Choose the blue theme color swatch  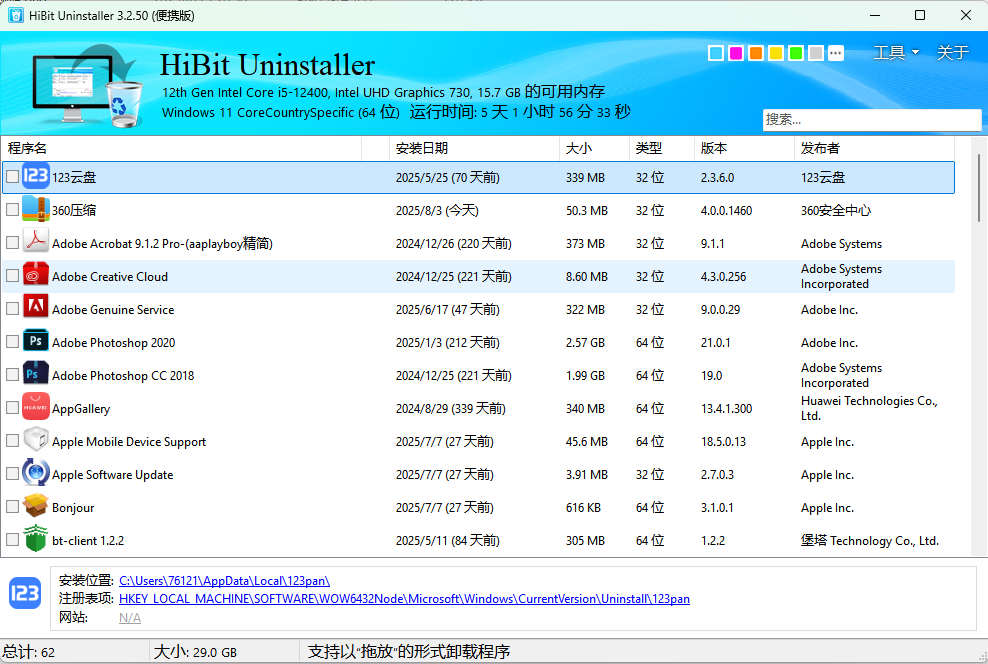pyautogui.click(x=716, y=53)
